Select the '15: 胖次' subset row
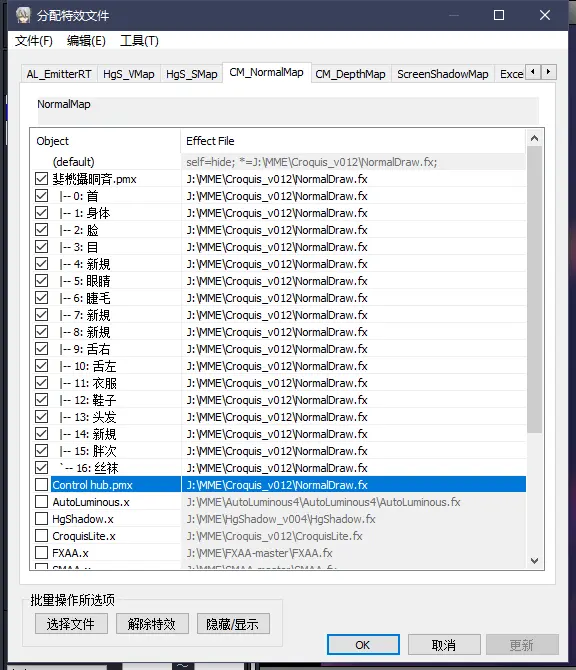 278,451
